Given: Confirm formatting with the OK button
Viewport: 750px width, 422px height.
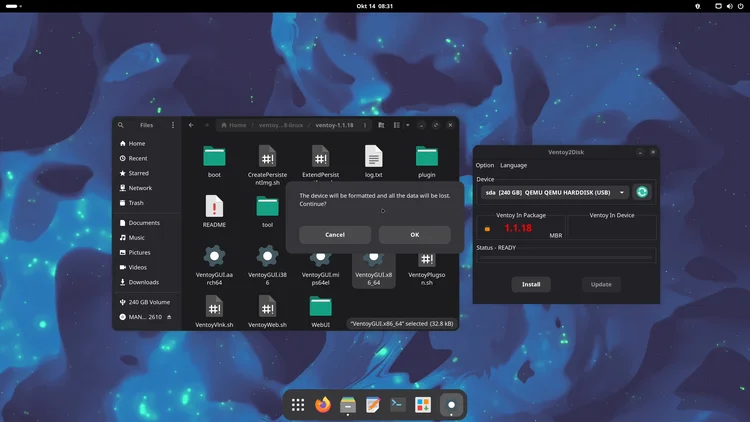Looking at the screenshot, I should point(414,234).
